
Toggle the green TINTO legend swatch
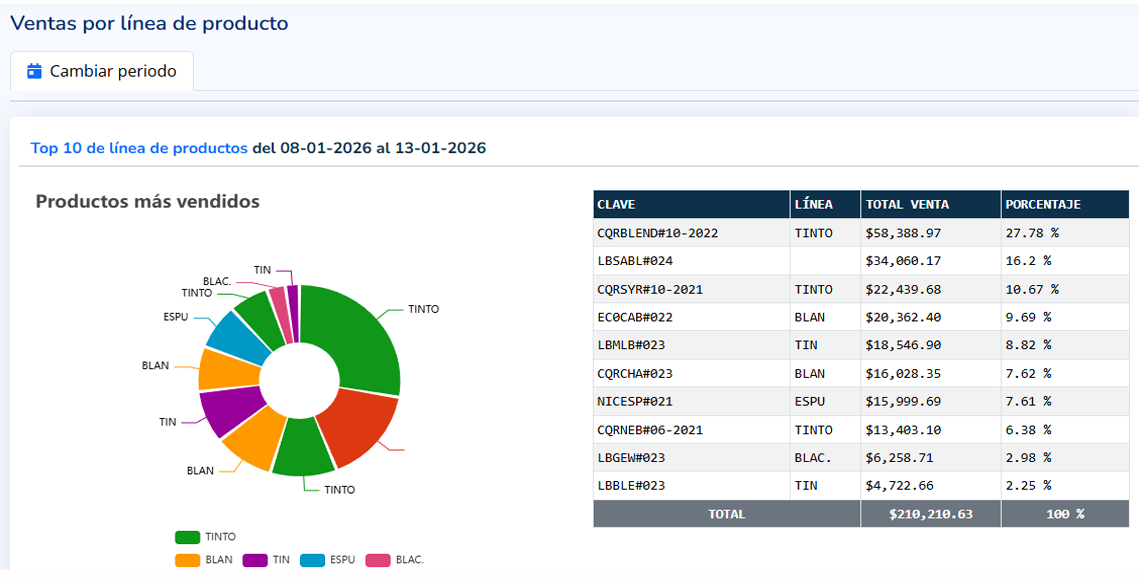pyautogui.click(x=187, y=537)
